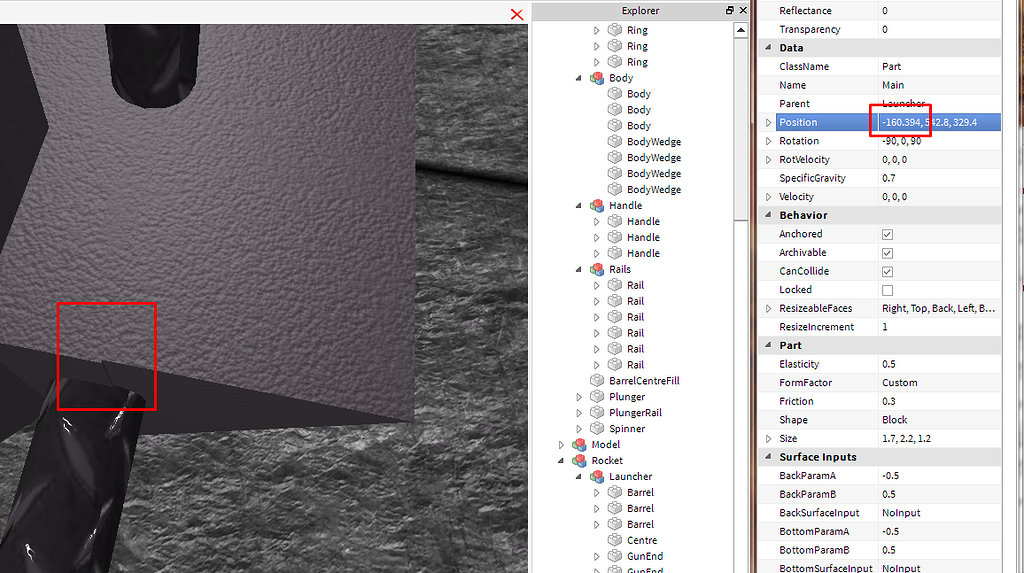Click the Body model's colored icon
Viewport: 1024px width, 573px height.
597,78
